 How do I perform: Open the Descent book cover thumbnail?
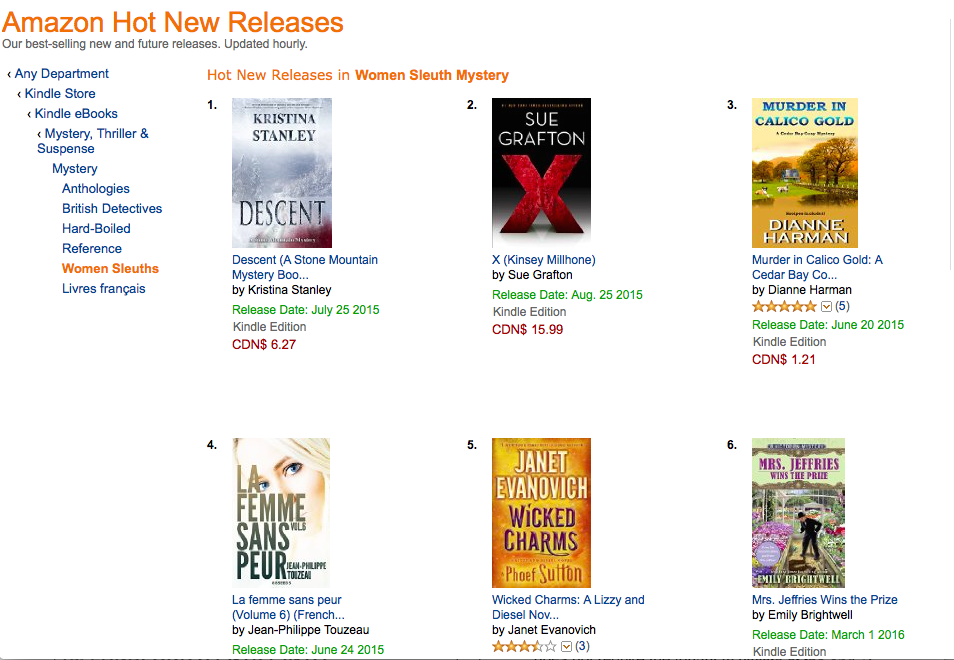tap(282, 173)
